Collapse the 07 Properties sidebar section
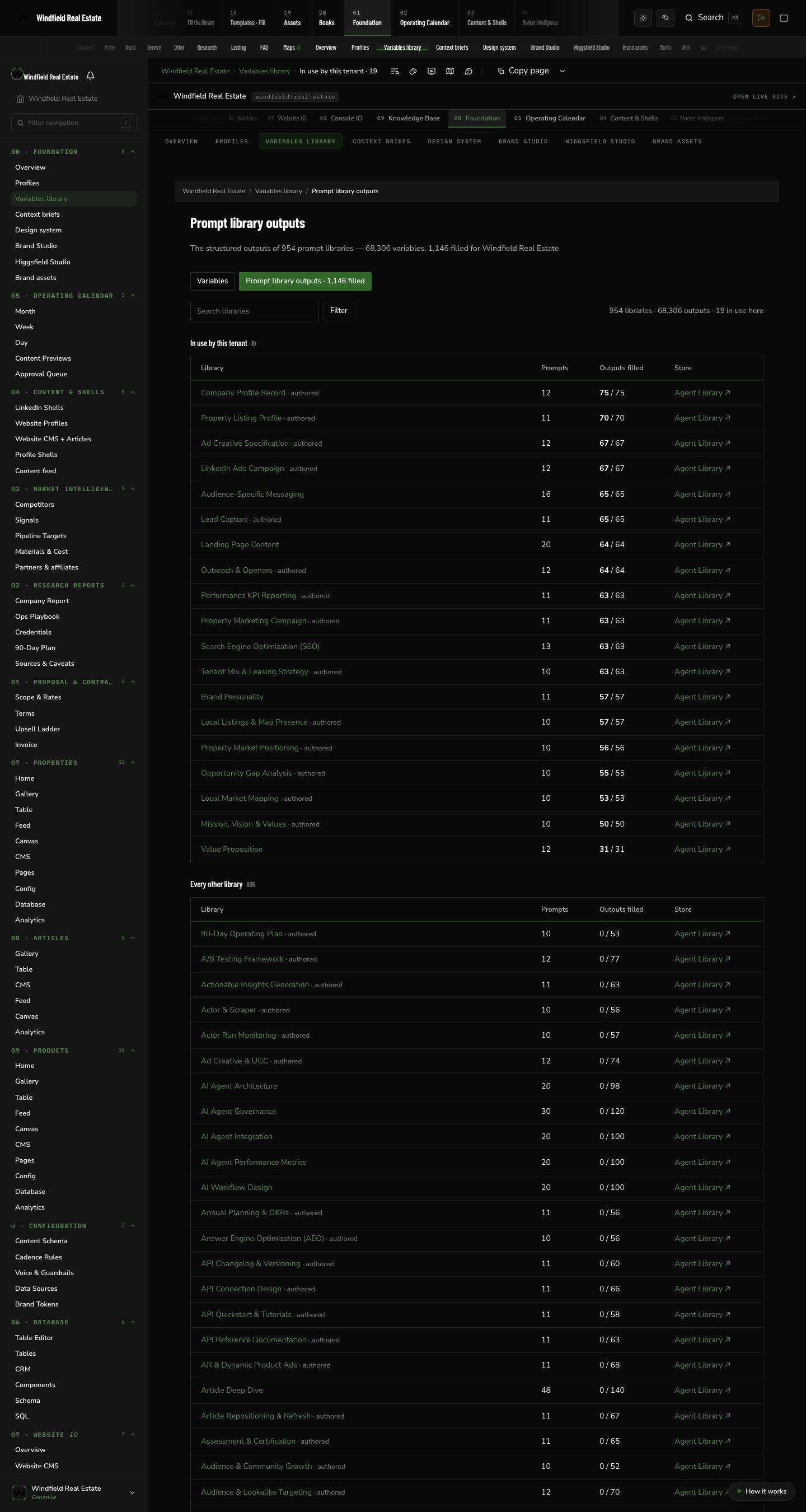This screenshot has height=1512, width=806. (133, 763)
